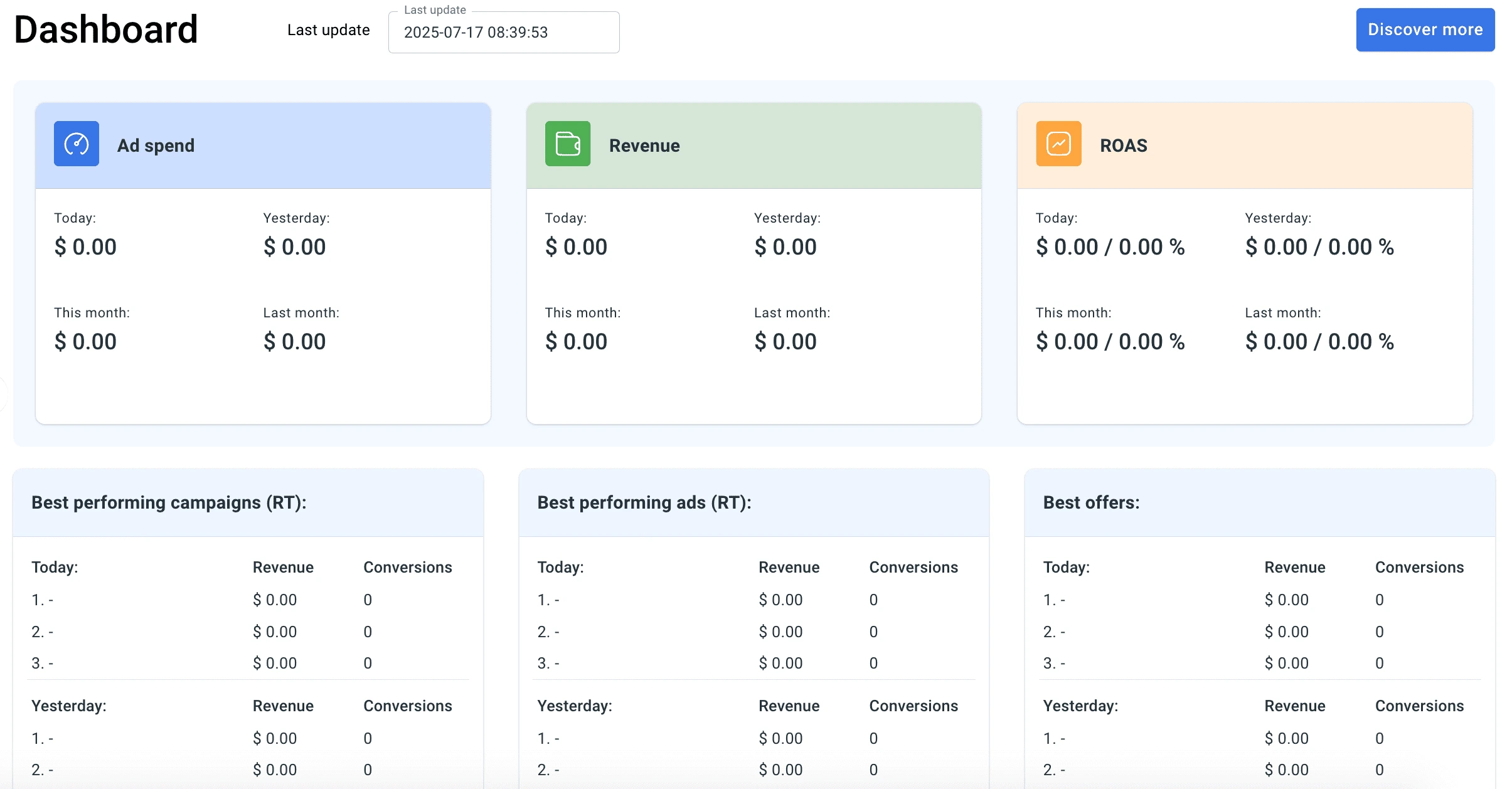Click the Last update label beside field
The height and width of the screenshot is (789, 1512).
click(x=328, y=30)
